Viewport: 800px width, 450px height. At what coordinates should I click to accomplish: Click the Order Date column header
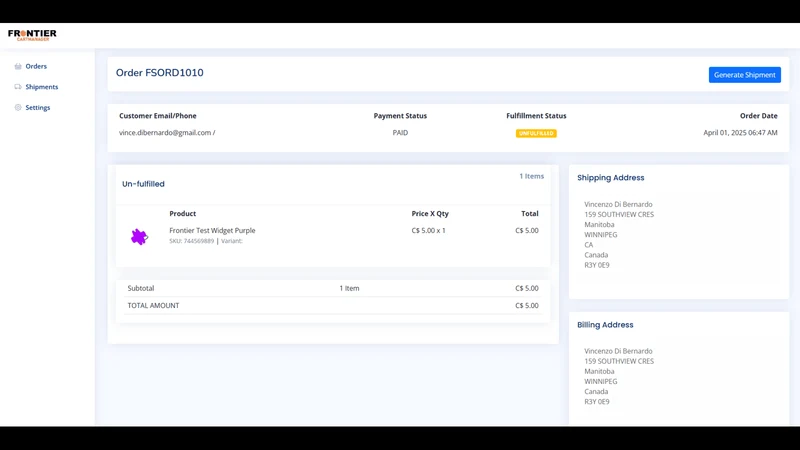(759, 116)
